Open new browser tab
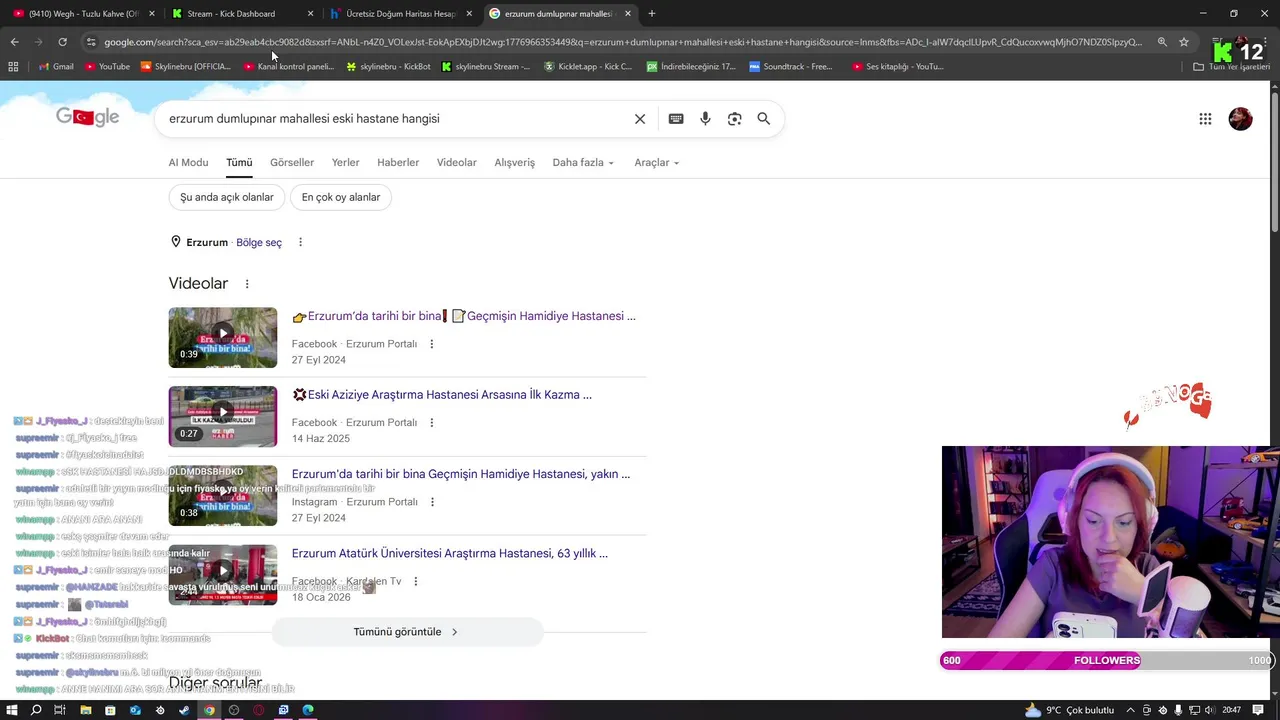The width and height of the screenshot is (1280, 720). pos(652,14)
